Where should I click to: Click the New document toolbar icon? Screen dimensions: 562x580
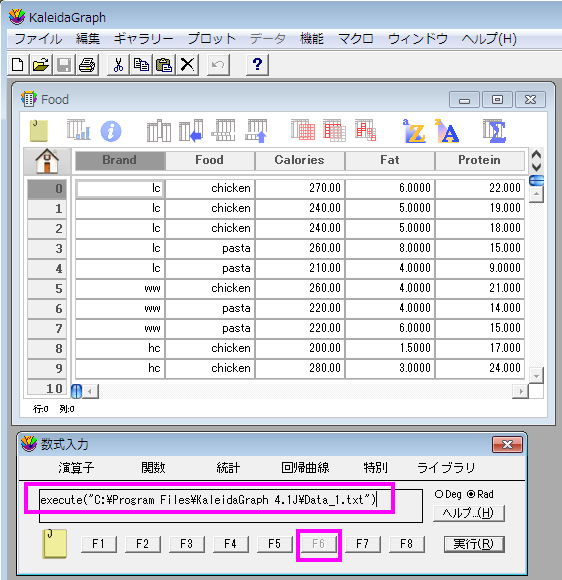18,65
